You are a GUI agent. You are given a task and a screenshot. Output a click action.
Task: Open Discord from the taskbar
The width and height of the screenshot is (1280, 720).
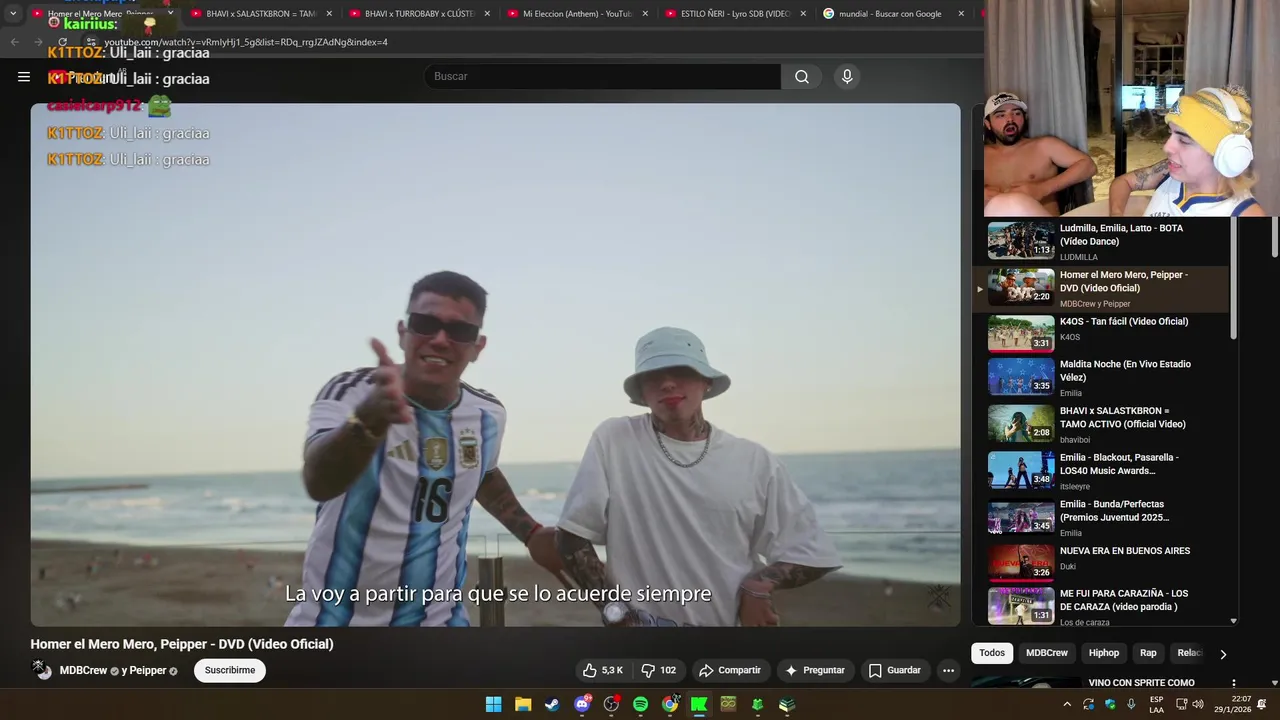pos(582,704)
